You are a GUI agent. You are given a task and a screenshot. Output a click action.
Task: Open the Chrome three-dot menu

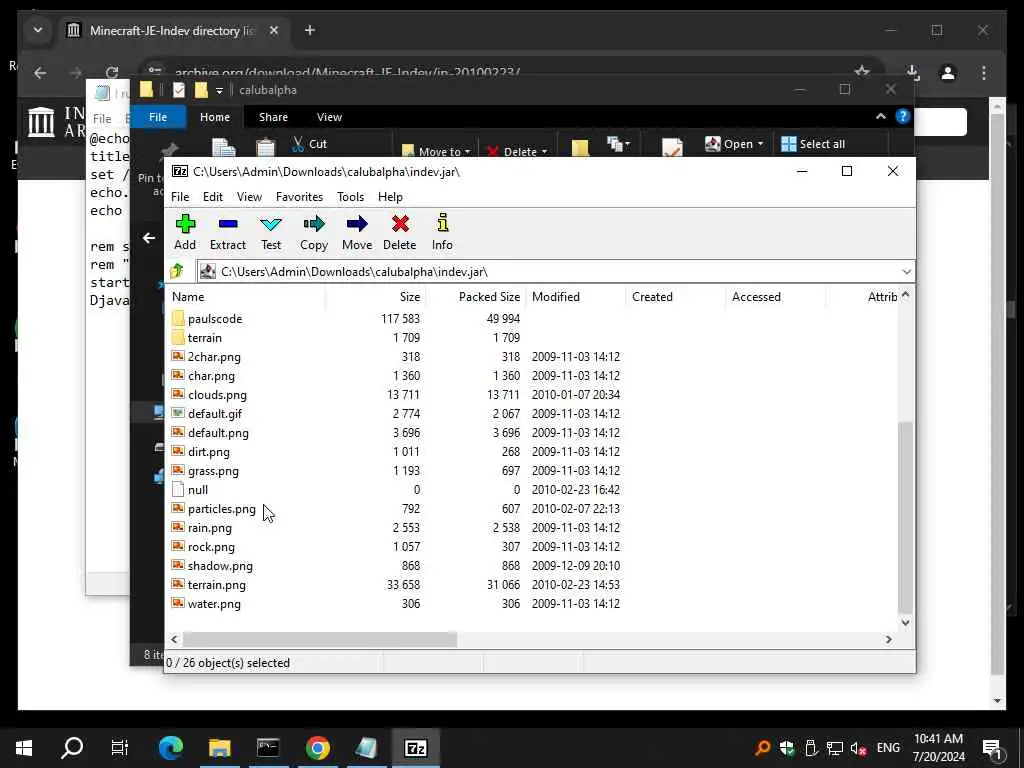click(984, 73)
